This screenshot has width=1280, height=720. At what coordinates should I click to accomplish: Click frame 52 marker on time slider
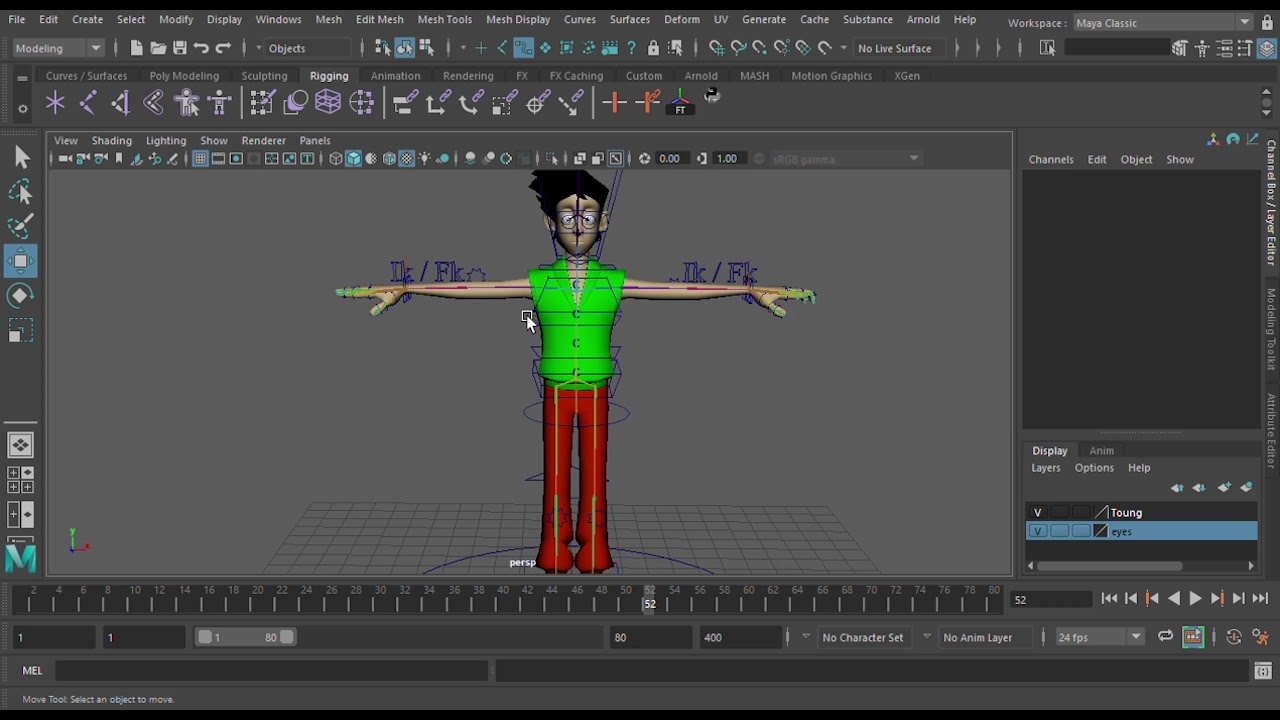click(650, 598)
